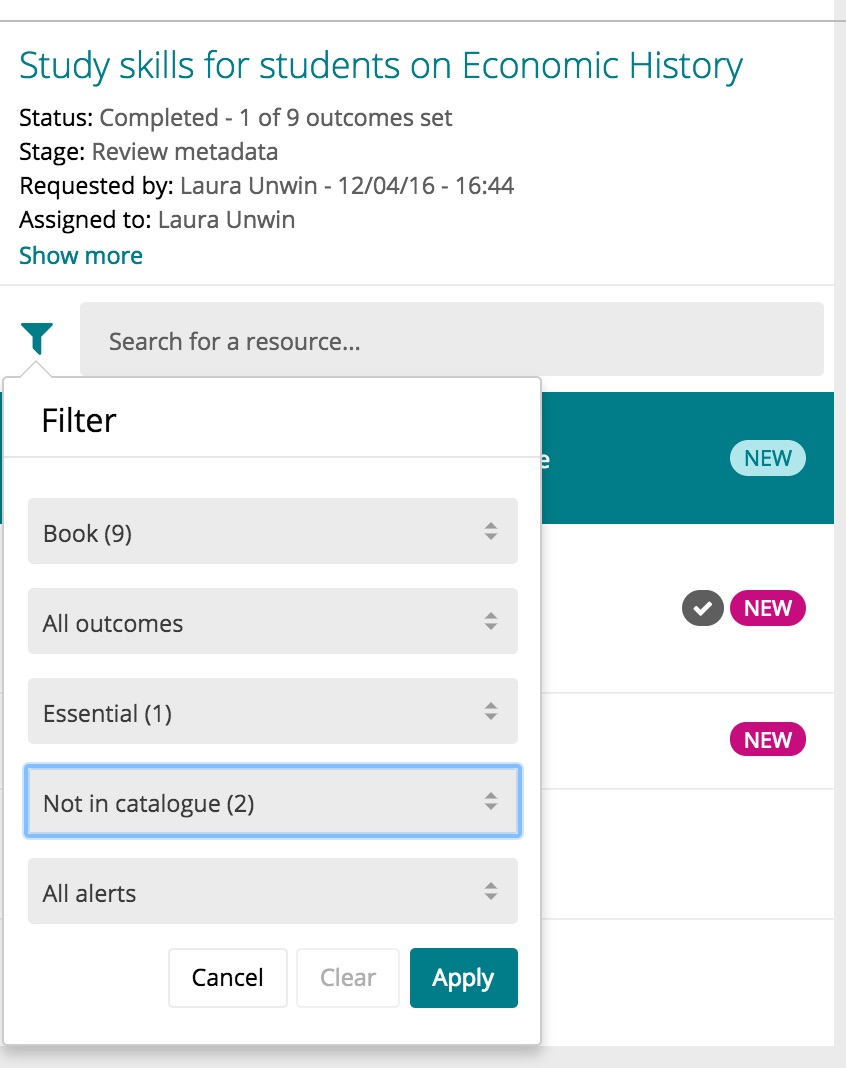Click the teal filter funnel icon
The height and width of the screenshot is (1068, 846).
click(37, 339)
